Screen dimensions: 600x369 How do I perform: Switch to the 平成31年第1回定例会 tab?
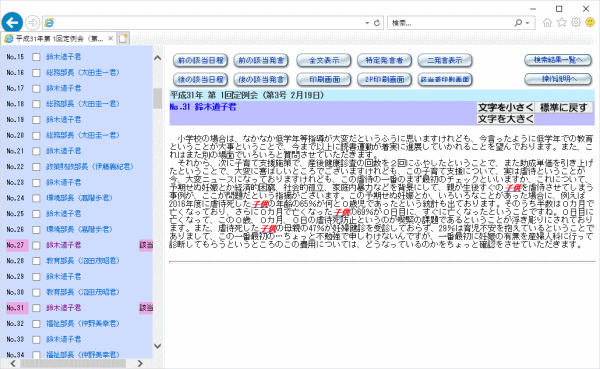pos(59,38)
